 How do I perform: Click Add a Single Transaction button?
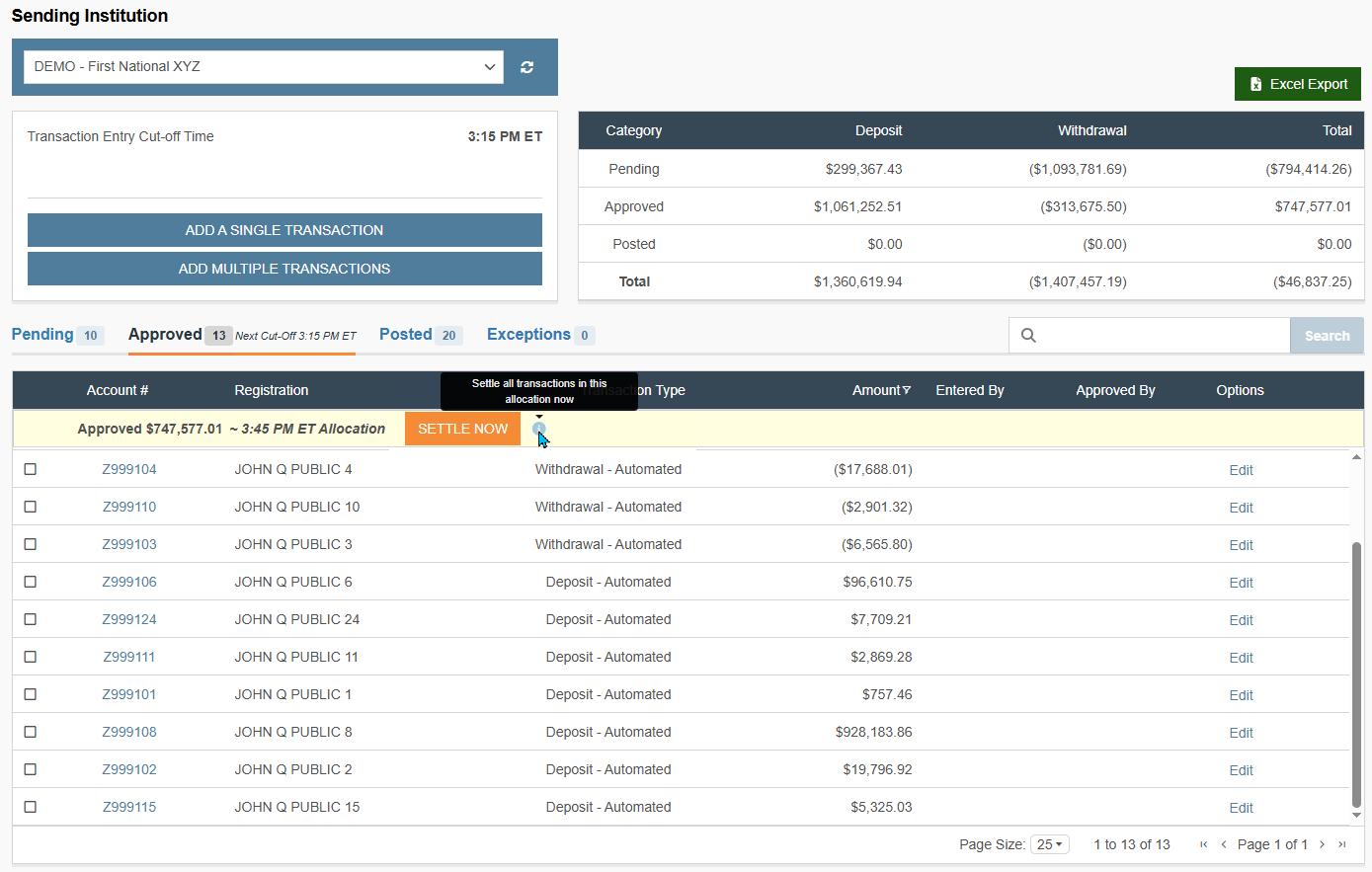(x=284, y=230)
